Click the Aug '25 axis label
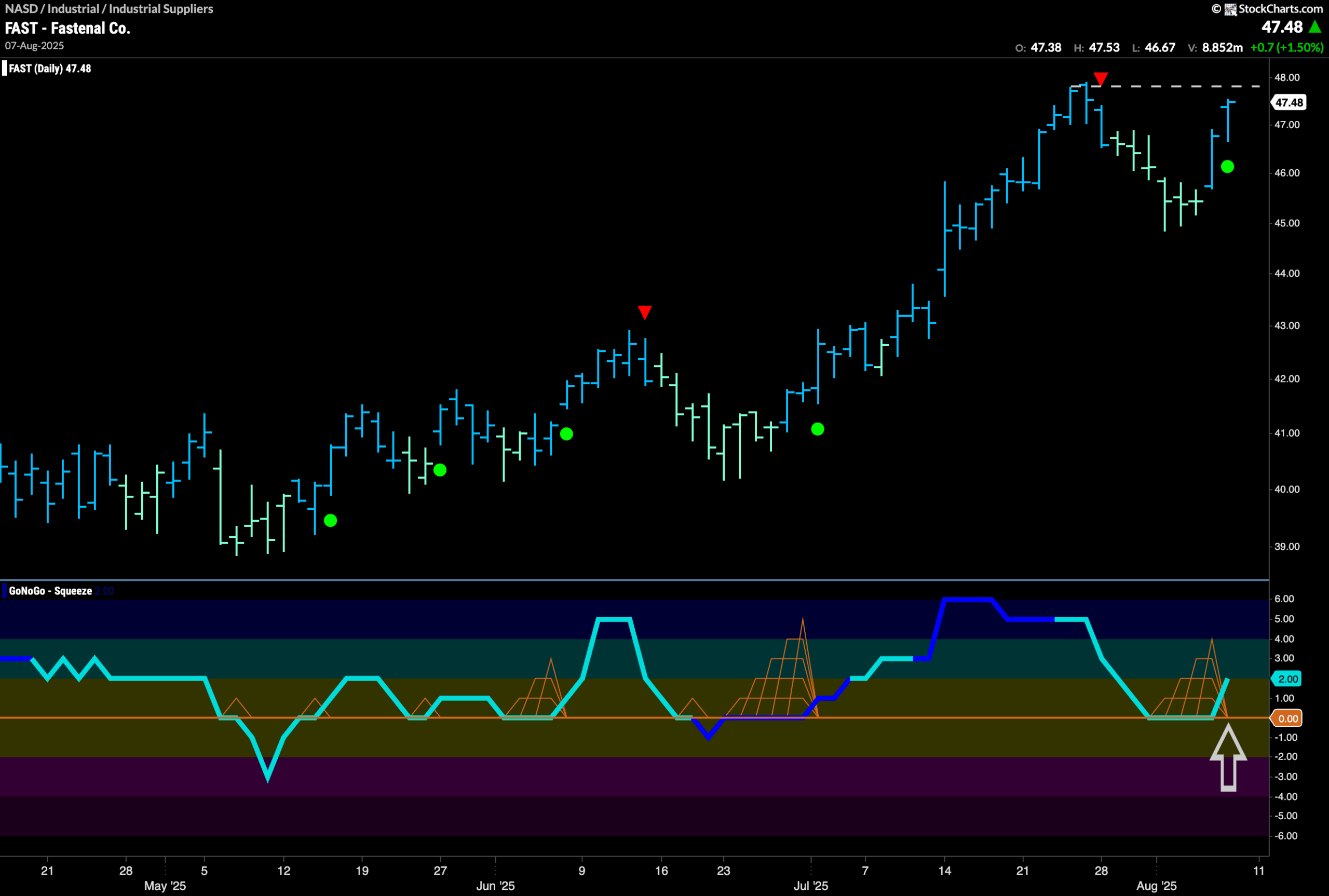The image size is (1329, 896). [x=1157, y=886]
